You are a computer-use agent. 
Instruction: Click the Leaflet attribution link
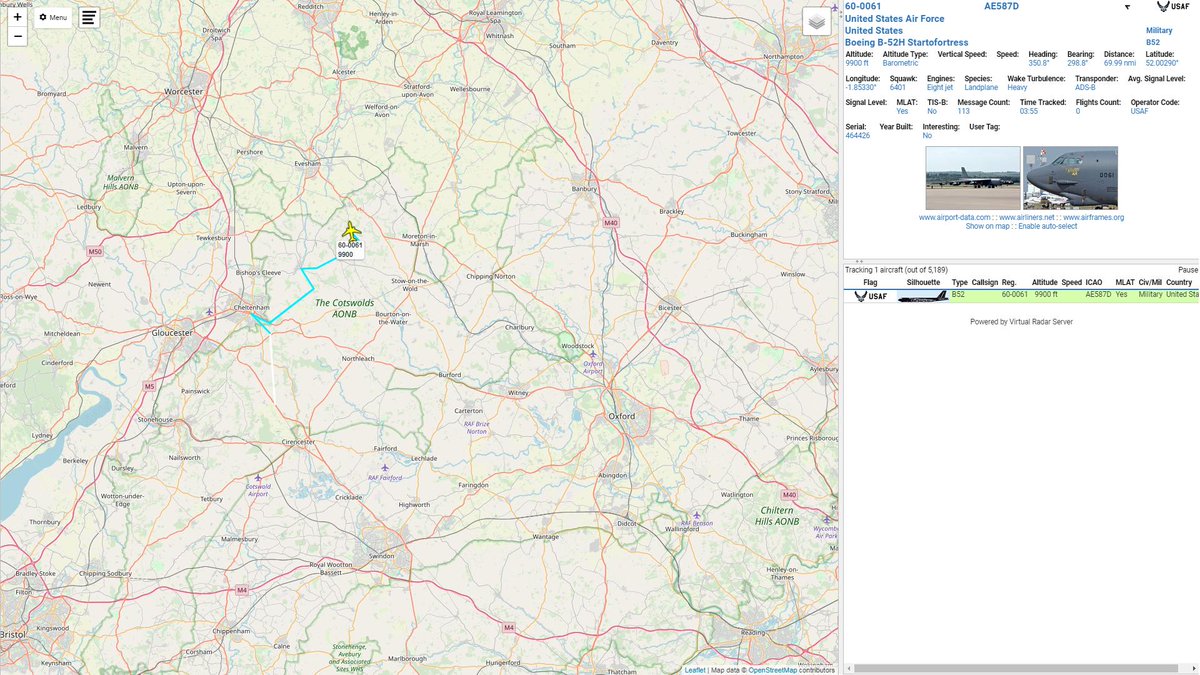coord(696,670)
